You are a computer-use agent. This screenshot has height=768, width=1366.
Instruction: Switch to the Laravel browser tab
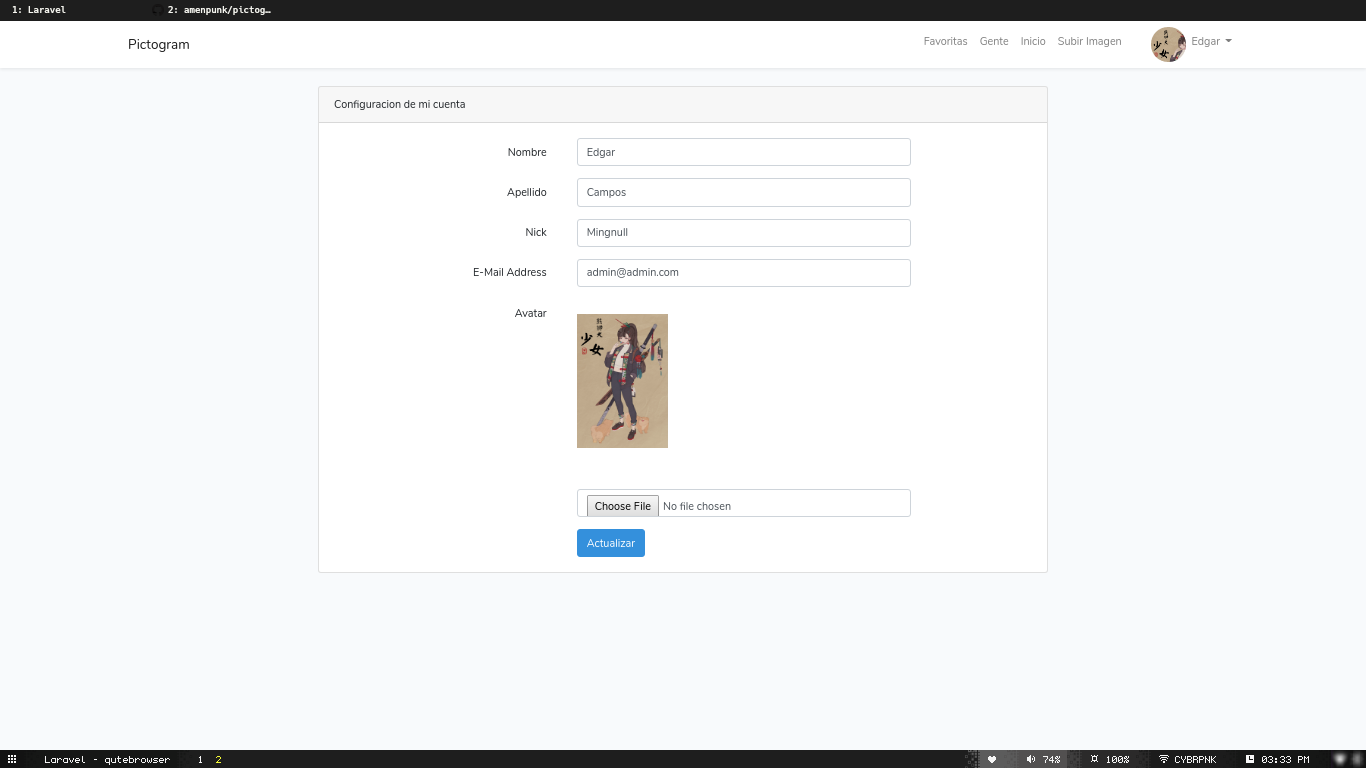pos(39,10)
